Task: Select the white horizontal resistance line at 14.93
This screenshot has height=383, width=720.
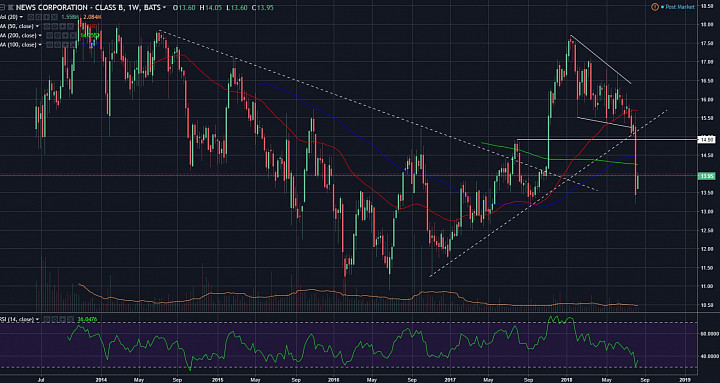Action: click(x=606, y=139)
